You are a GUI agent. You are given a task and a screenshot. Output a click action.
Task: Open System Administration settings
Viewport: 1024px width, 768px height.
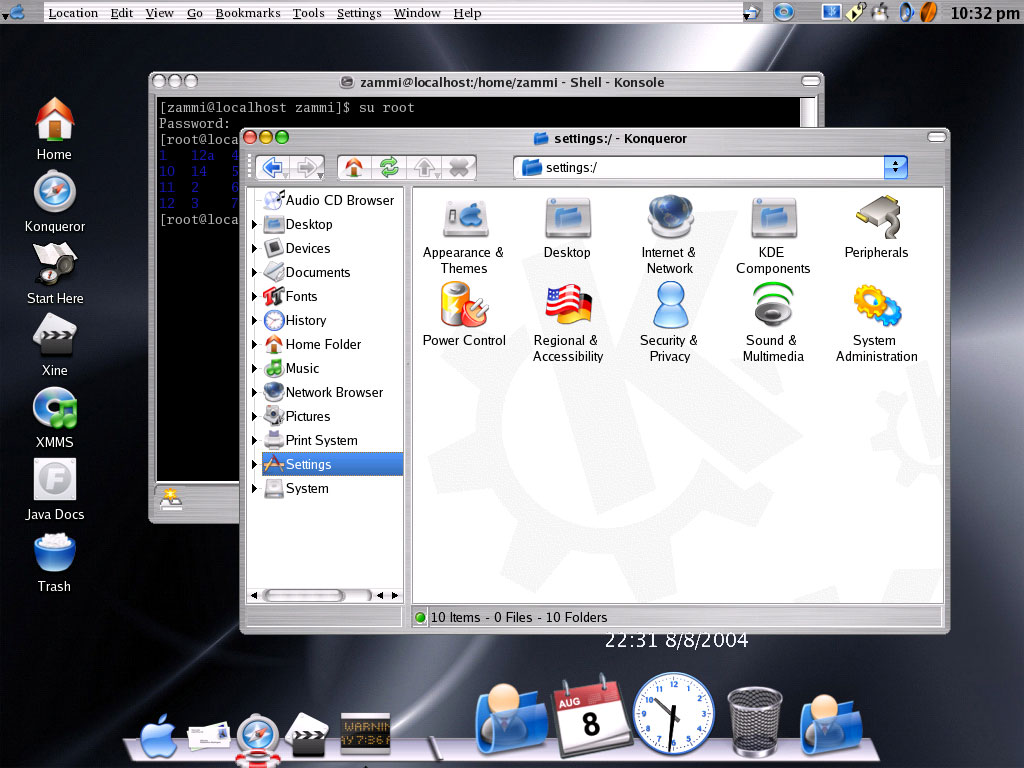pyautogui.click(x=876, y=324)
